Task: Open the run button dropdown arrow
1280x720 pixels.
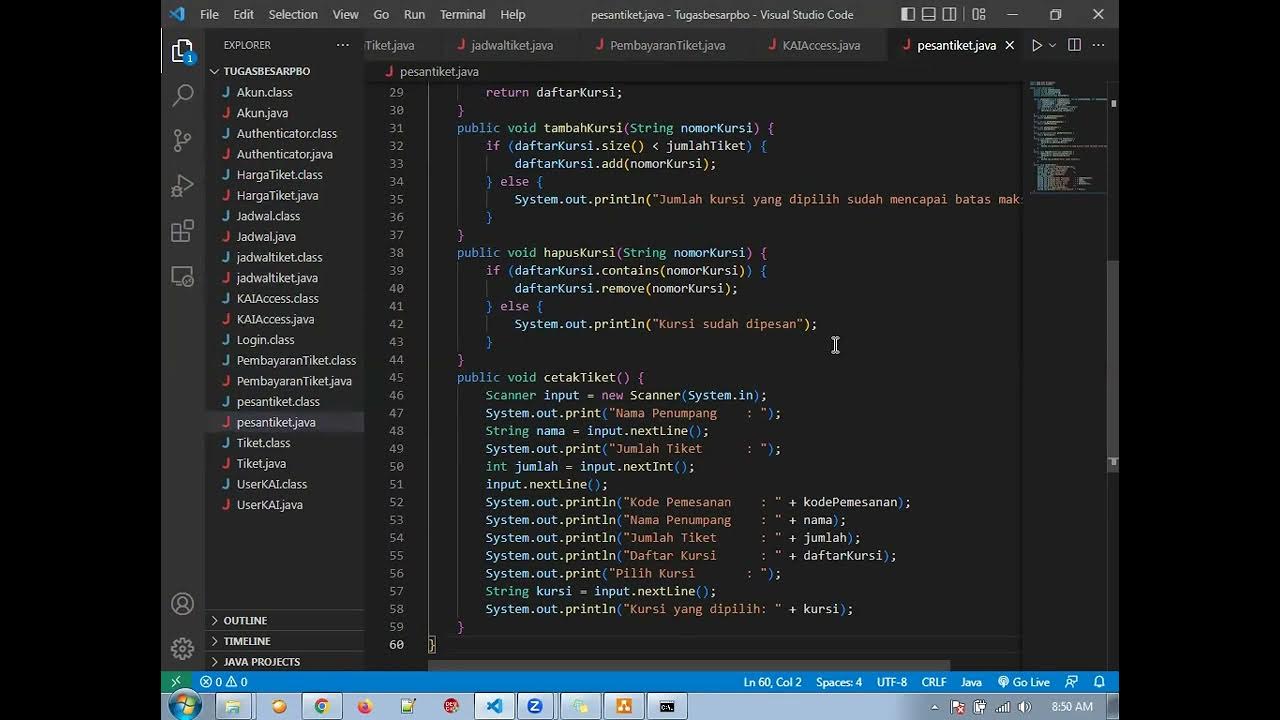Action: coord(1052,45)
